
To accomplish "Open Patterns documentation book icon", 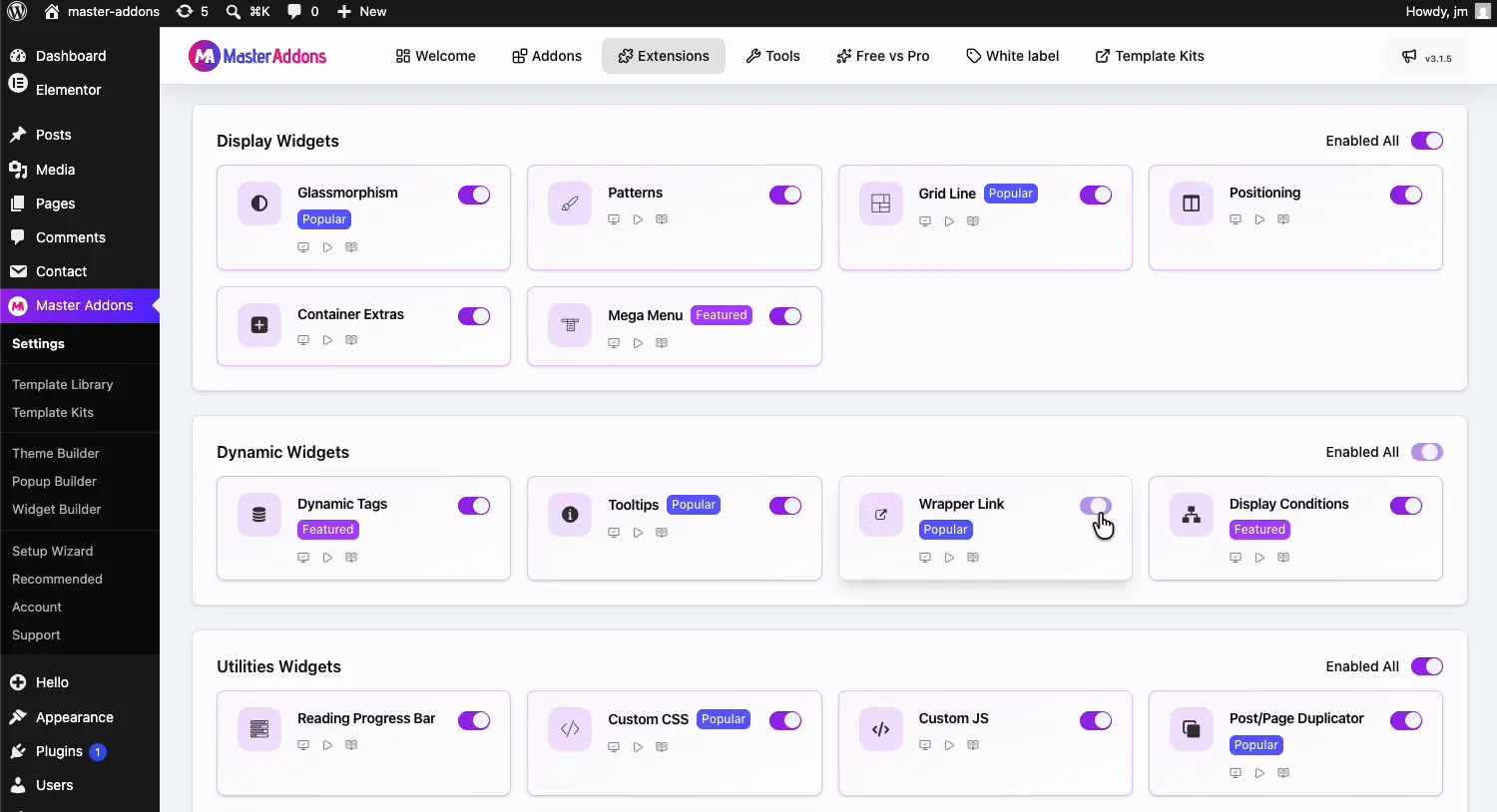I will (x=662, y=219).
